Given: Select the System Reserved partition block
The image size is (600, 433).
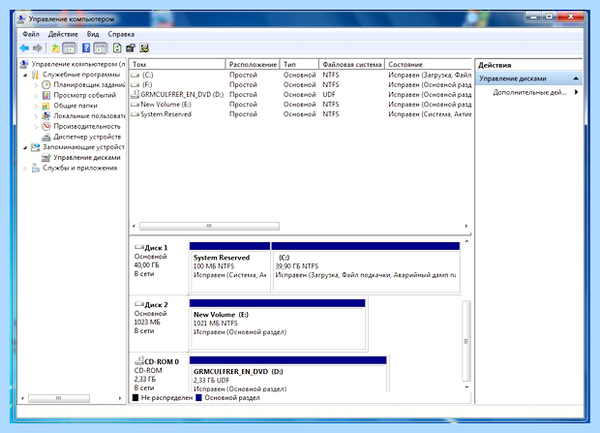Looking at the screenshot, I should [x=230, y=267].
